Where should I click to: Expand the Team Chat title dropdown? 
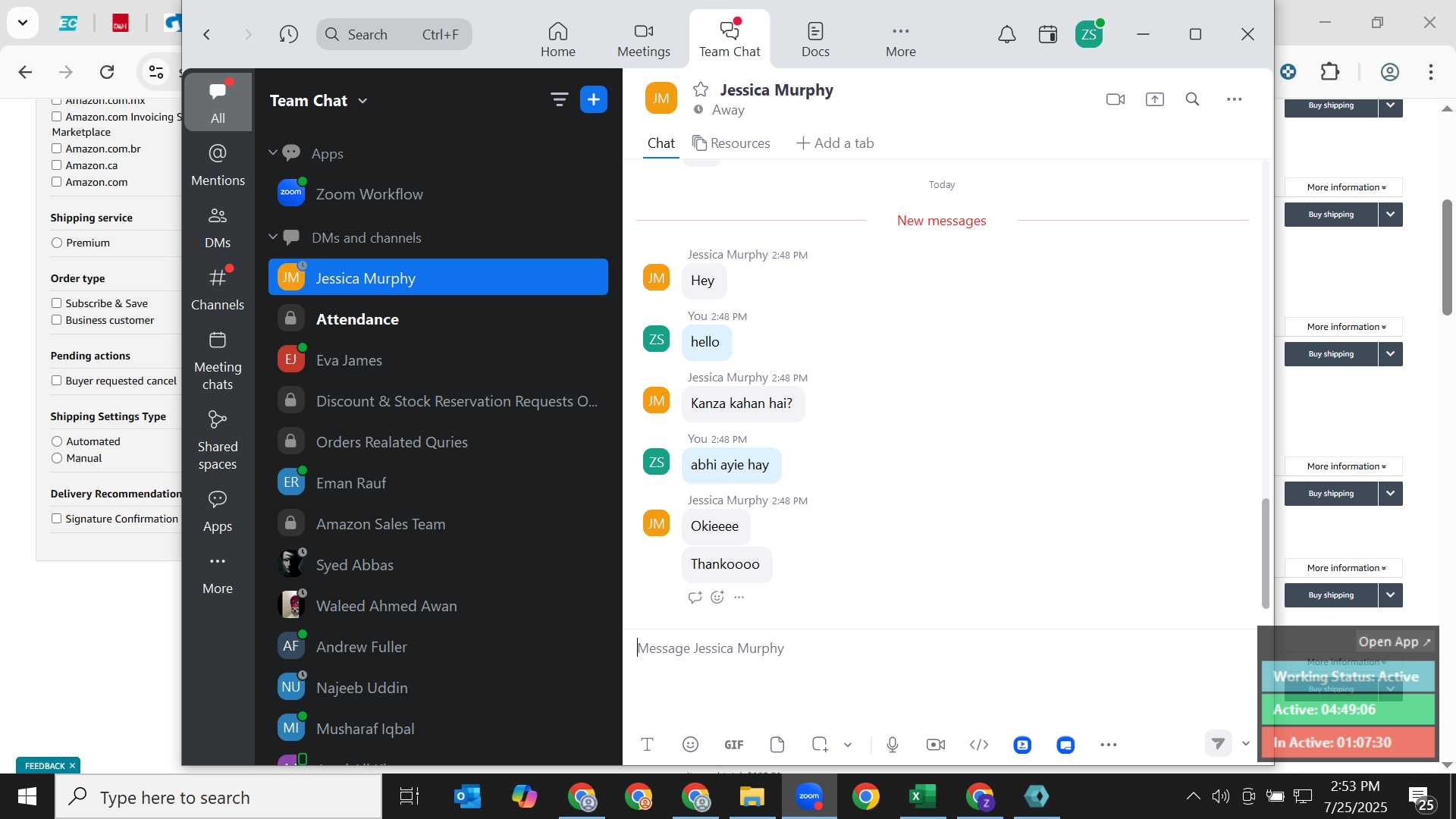[362, 101]
